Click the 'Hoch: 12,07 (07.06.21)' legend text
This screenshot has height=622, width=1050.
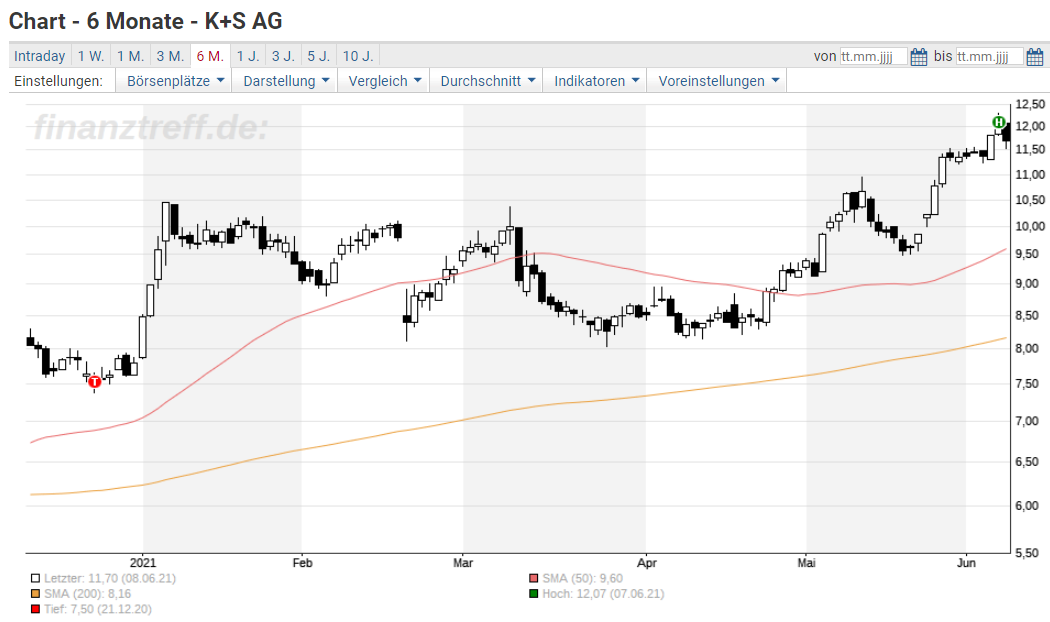point(603,594)
